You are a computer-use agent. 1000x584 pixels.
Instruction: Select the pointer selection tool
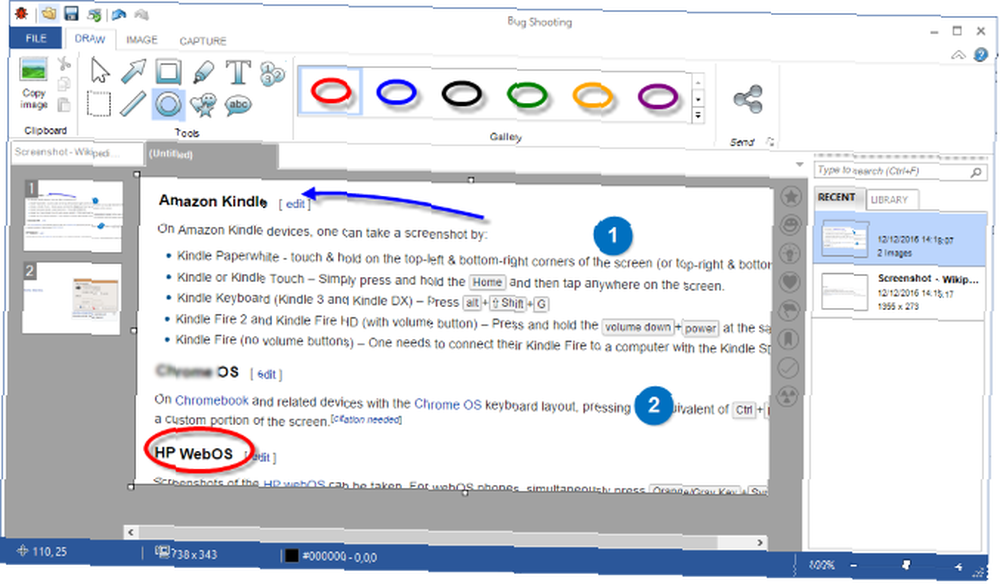coord(99,71)
